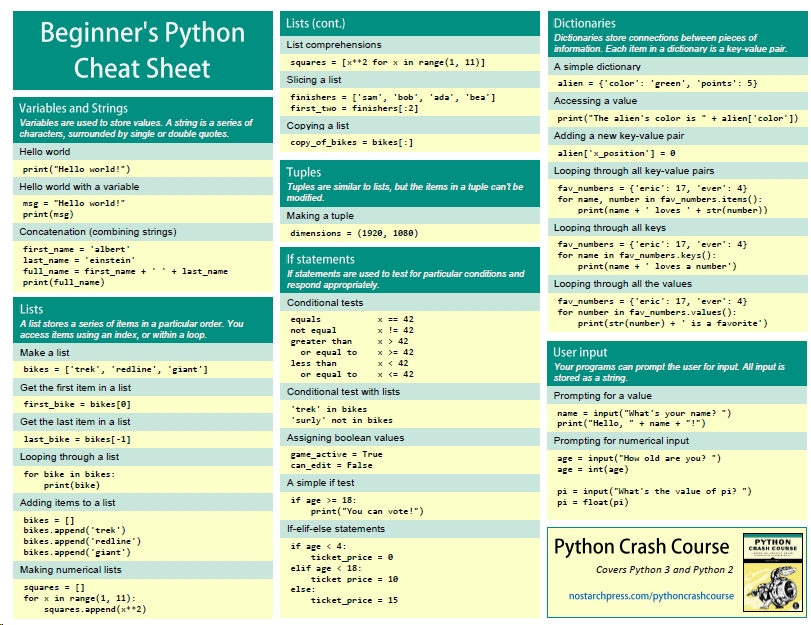Image resolution: width=811 pixels, height=625 pixels.
Task: Select the Prompting for numerical input subheading
Action: [621, 441]
